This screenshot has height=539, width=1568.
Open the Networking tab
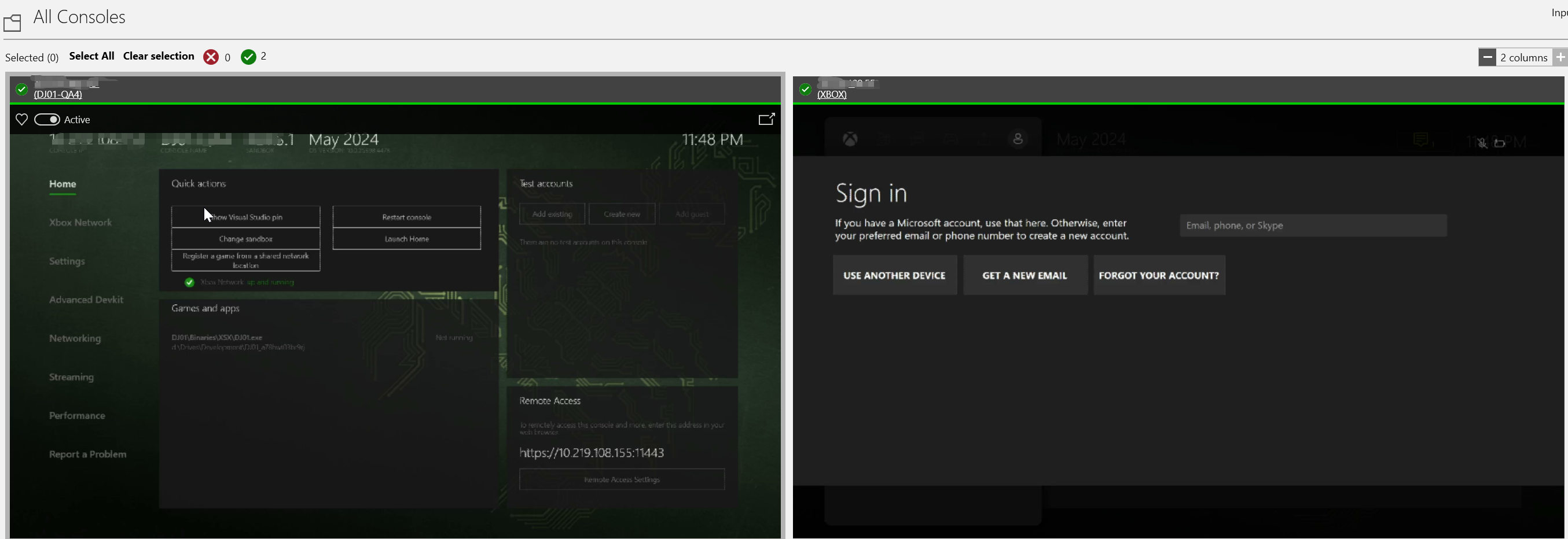75,339
